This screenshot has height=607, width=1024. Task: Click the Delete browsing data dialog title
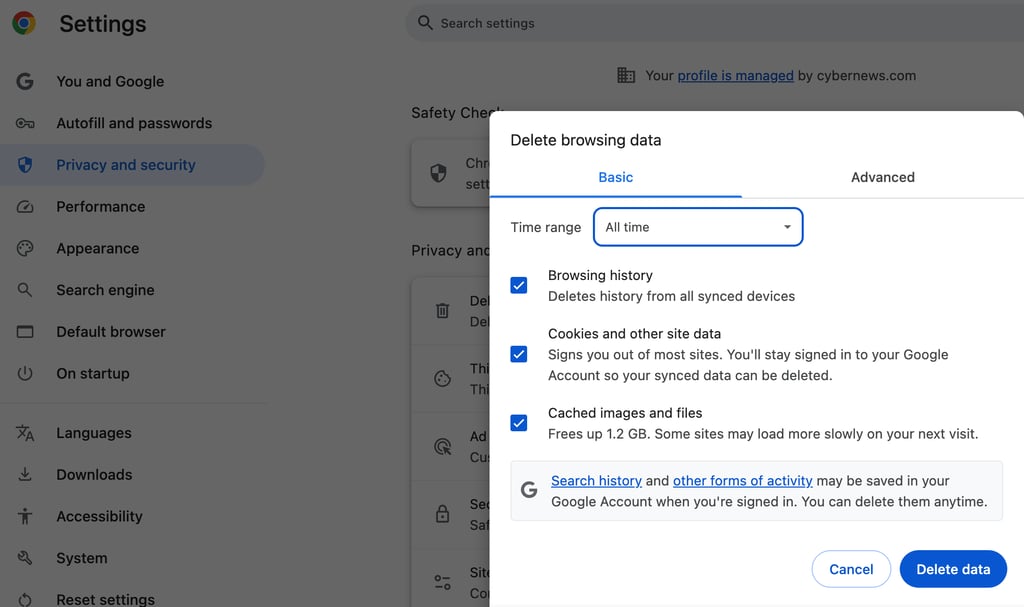(586, 140)
